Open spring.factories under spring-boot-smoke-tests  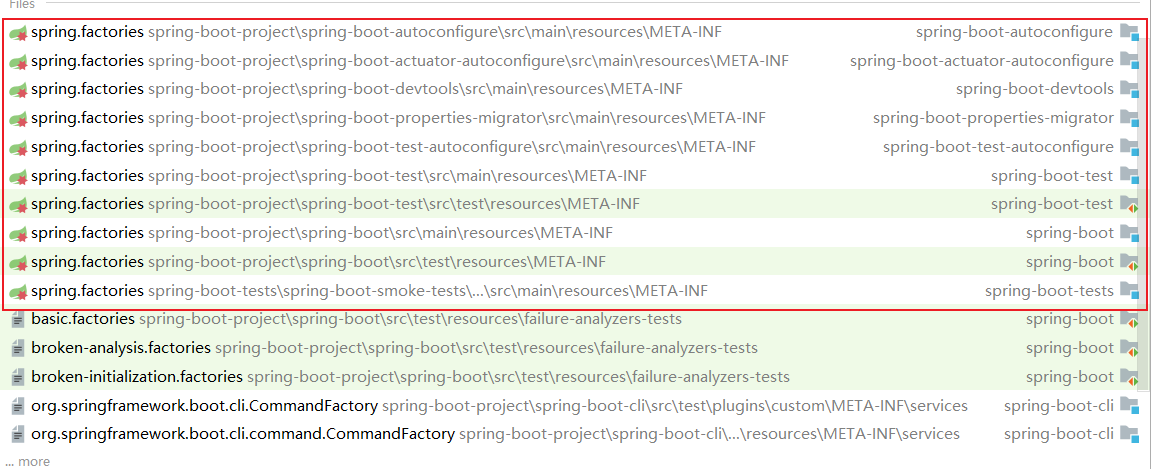tap(87, 291)
